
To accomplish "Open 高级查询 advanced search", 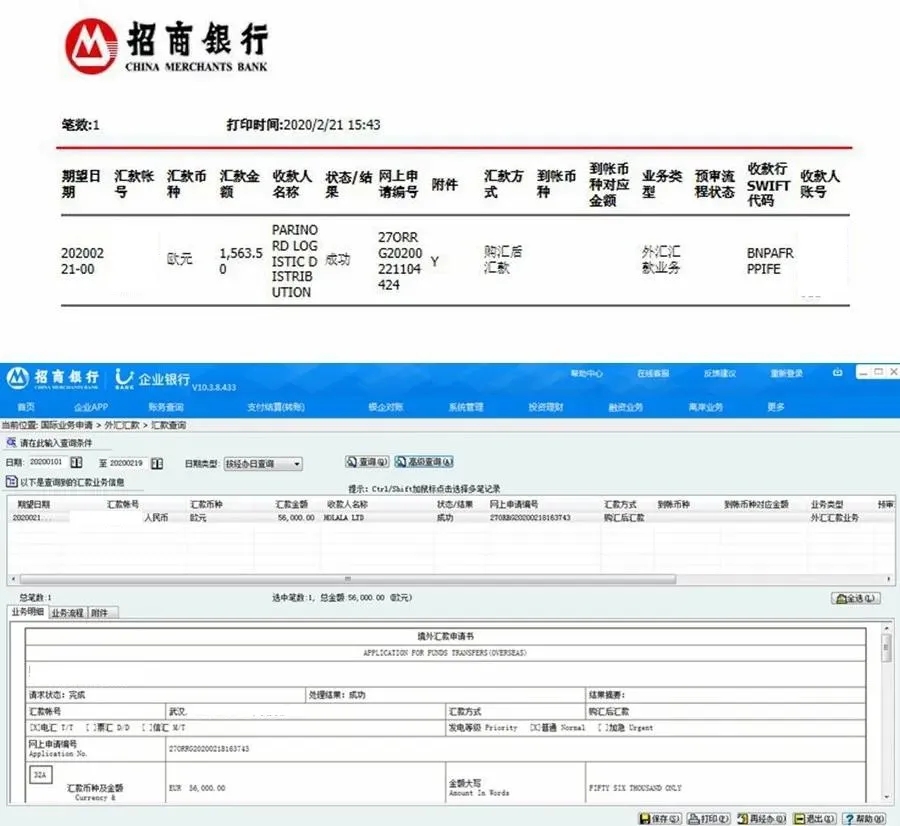I will [x=424, y=462].
